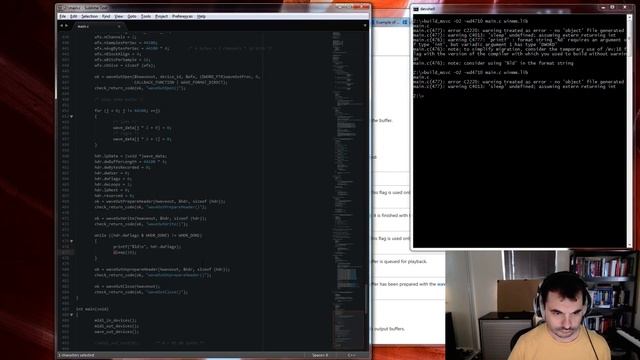The image size is (640, 360).
Task: Click the next-tab arrow in the tab bar
Action: [67, 26]
